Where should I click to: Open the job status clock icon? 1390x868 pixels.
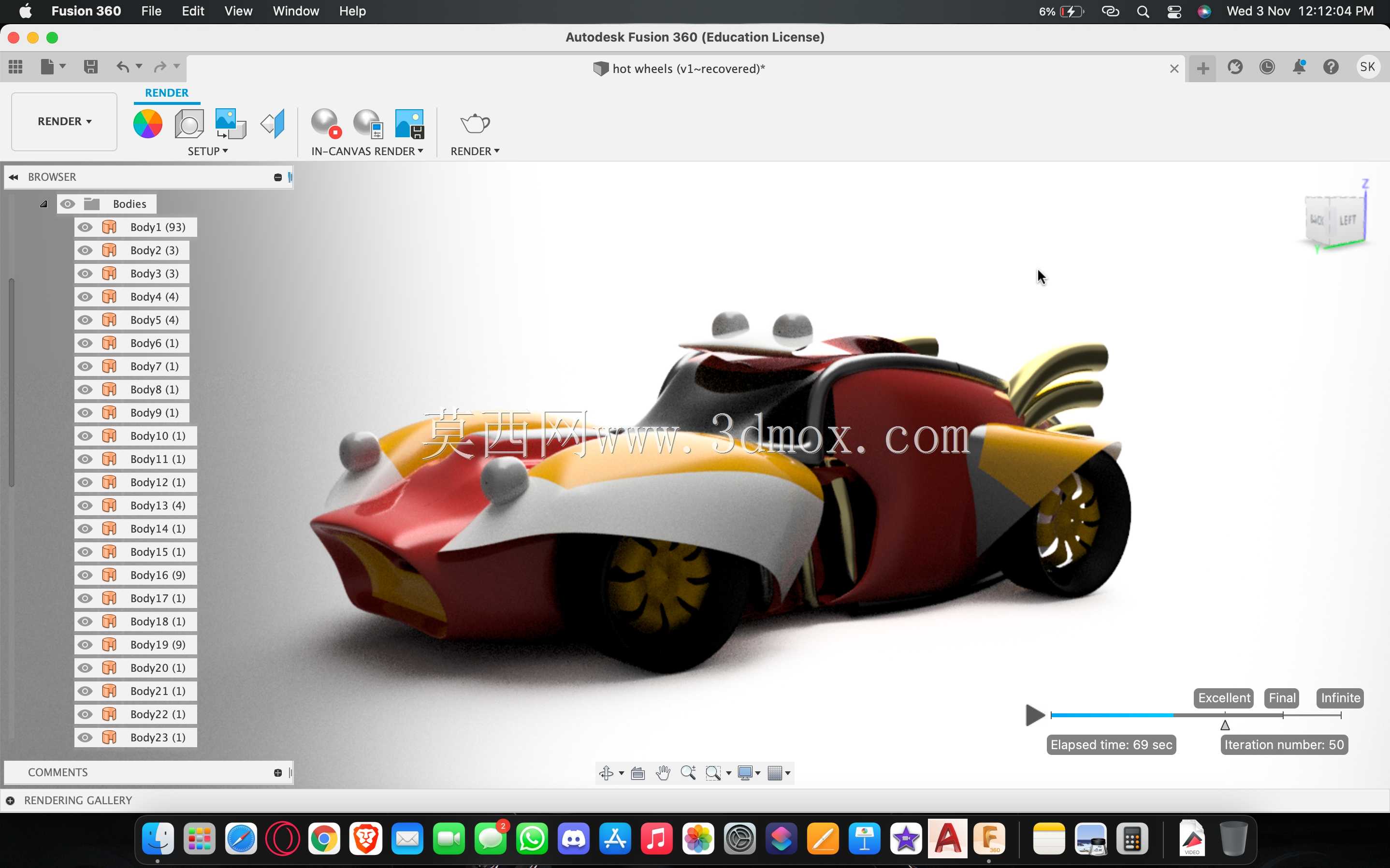click(1267, 67)
